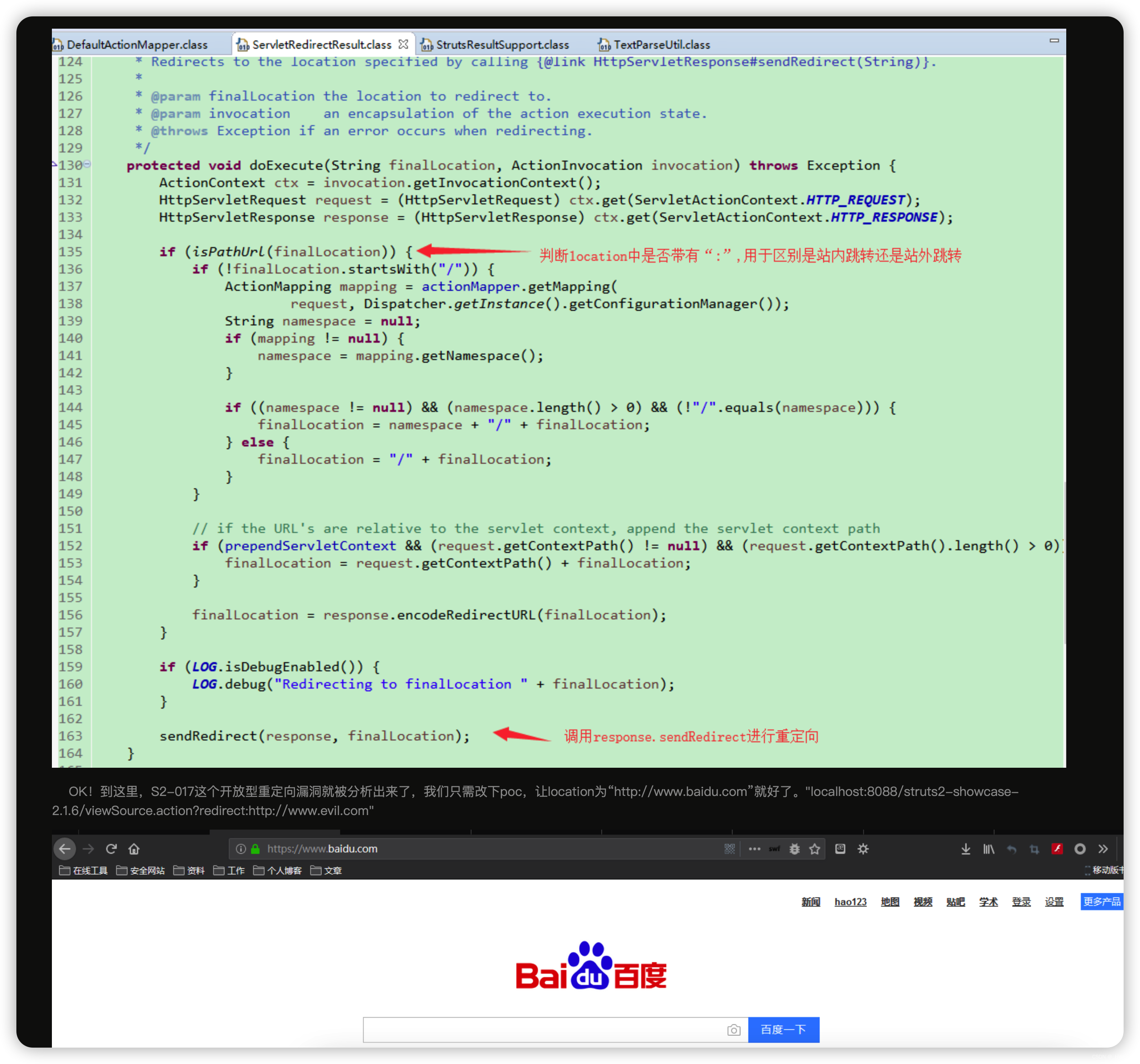Click the isPathUrl(finalLocation) condition text
This screenshot has width=1140, height=1064.
pos(294,252)
